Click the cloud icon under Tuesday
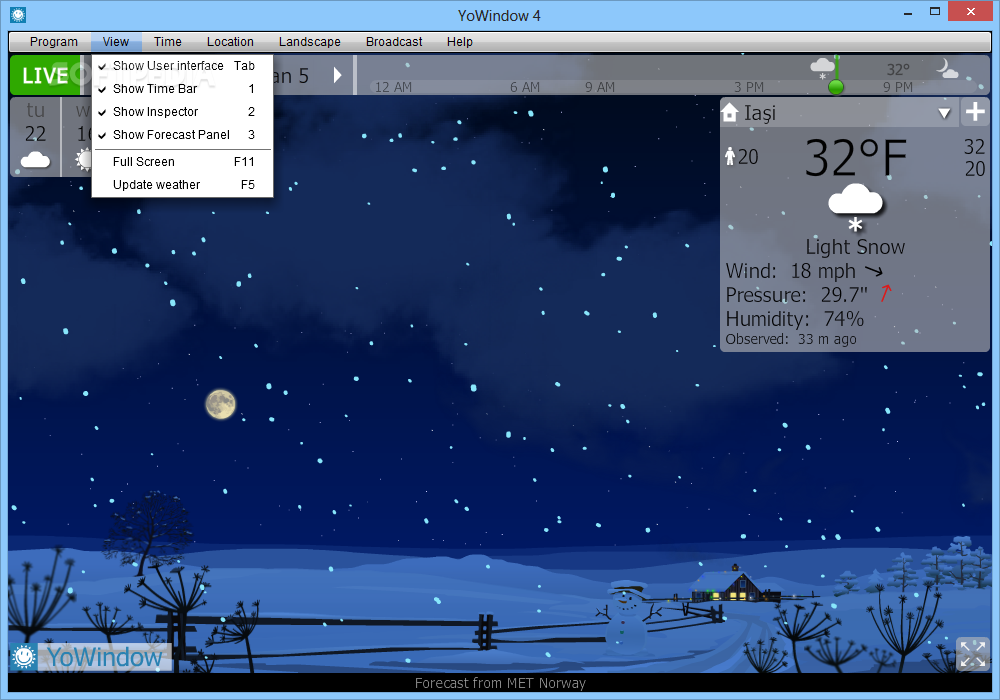The height and width of the screenshot is (700, 1000). click(35, 159)
